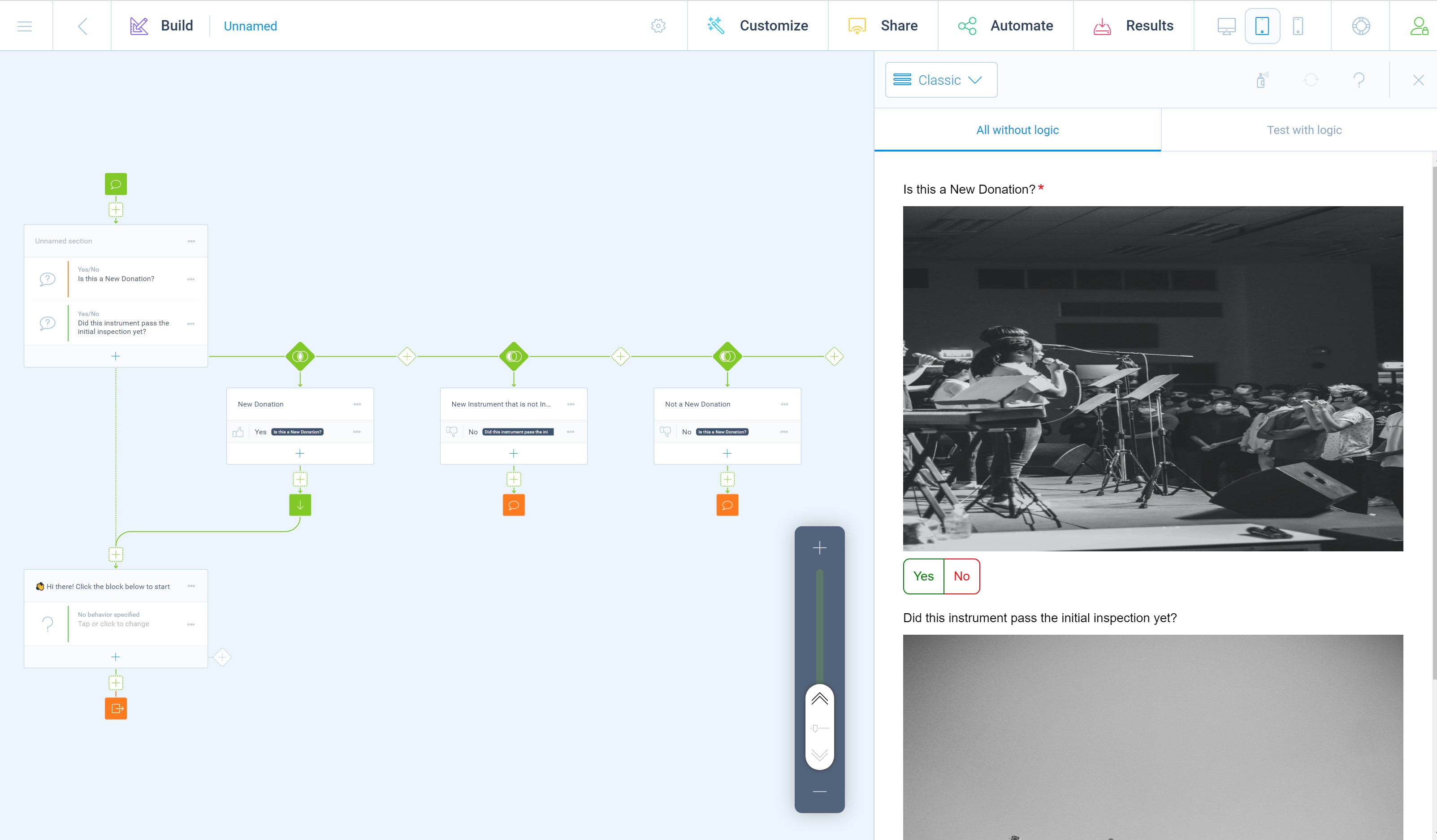Switch to Test with logic tab
The width and height of the screenshot is (1437, 840).
coord(1303,130)
